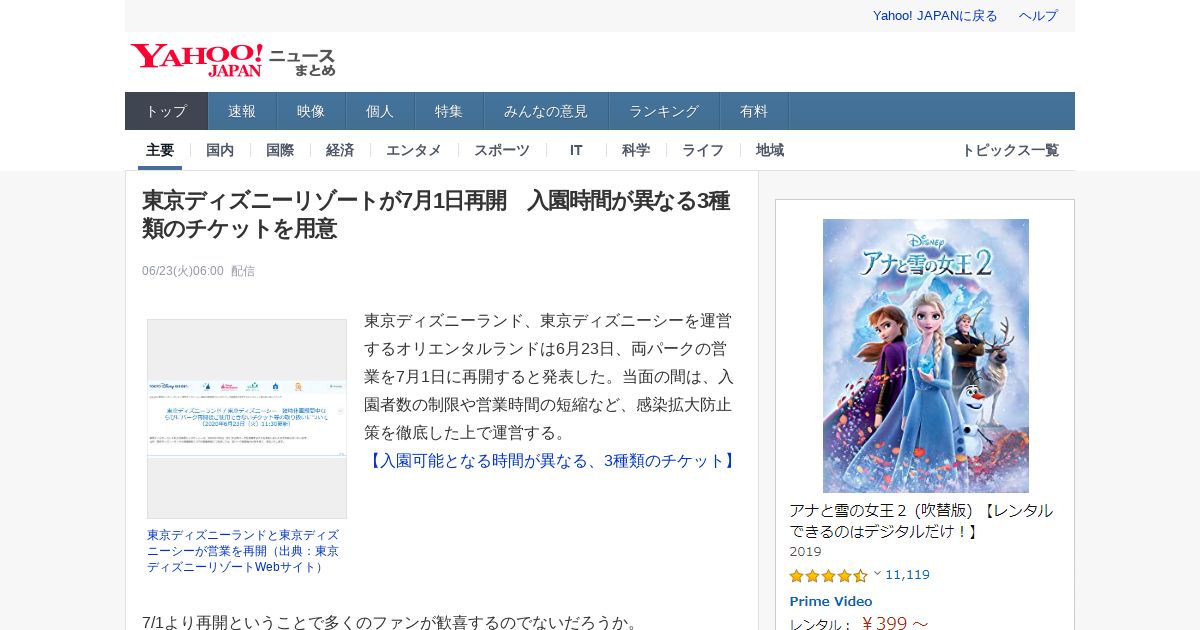
Task: Expand the rating dropdown arrow beside the stars
Action: click(x=877, y=574)
